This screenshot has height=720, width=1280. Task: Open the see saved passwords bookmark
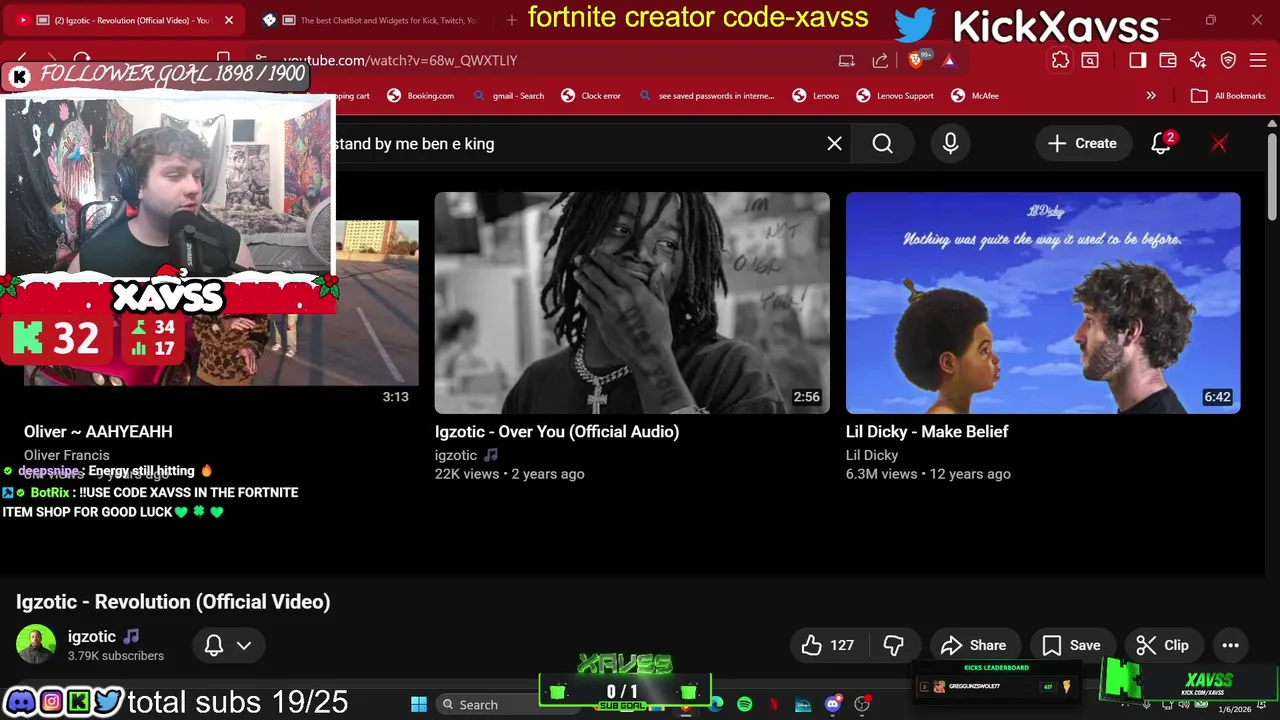pyautogui.click(x=706, y=96)
